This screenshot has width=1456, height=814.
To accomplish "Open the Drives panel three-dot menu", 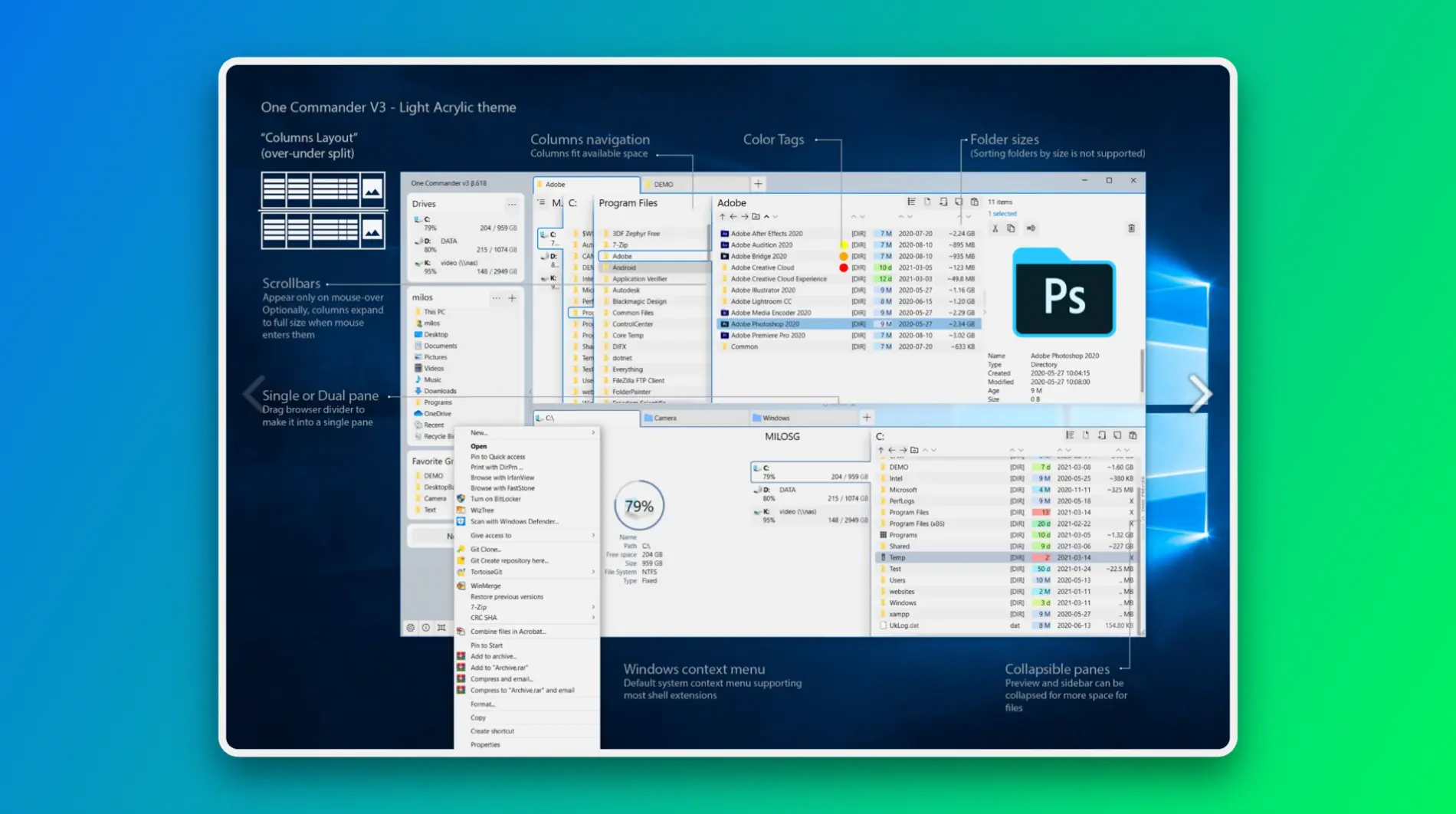I will click(512, 204).
